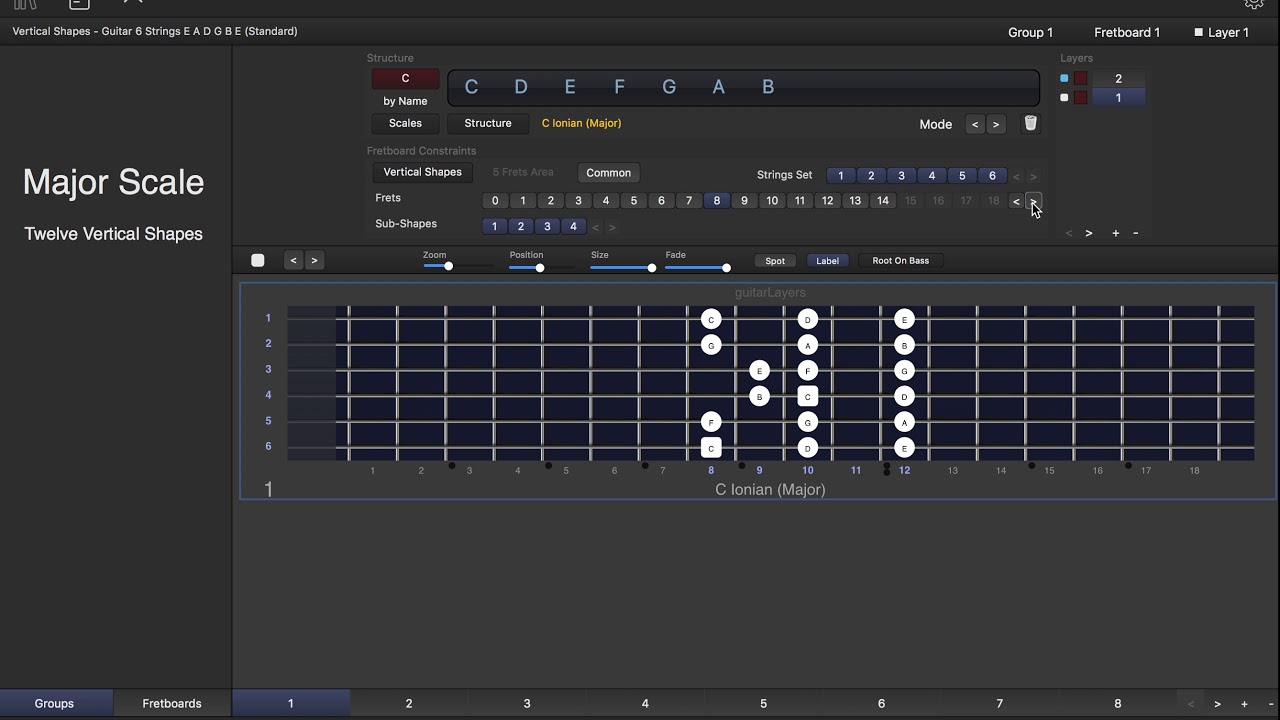The image size is (1280, 720).
Task: Select bottom tab number 5
Action: [x=763, y=704]
